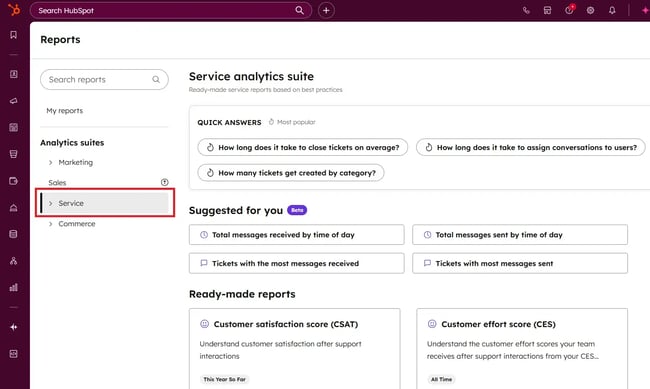
Task: Click the Beta badge next to Suggested for you
Action: 297,210
